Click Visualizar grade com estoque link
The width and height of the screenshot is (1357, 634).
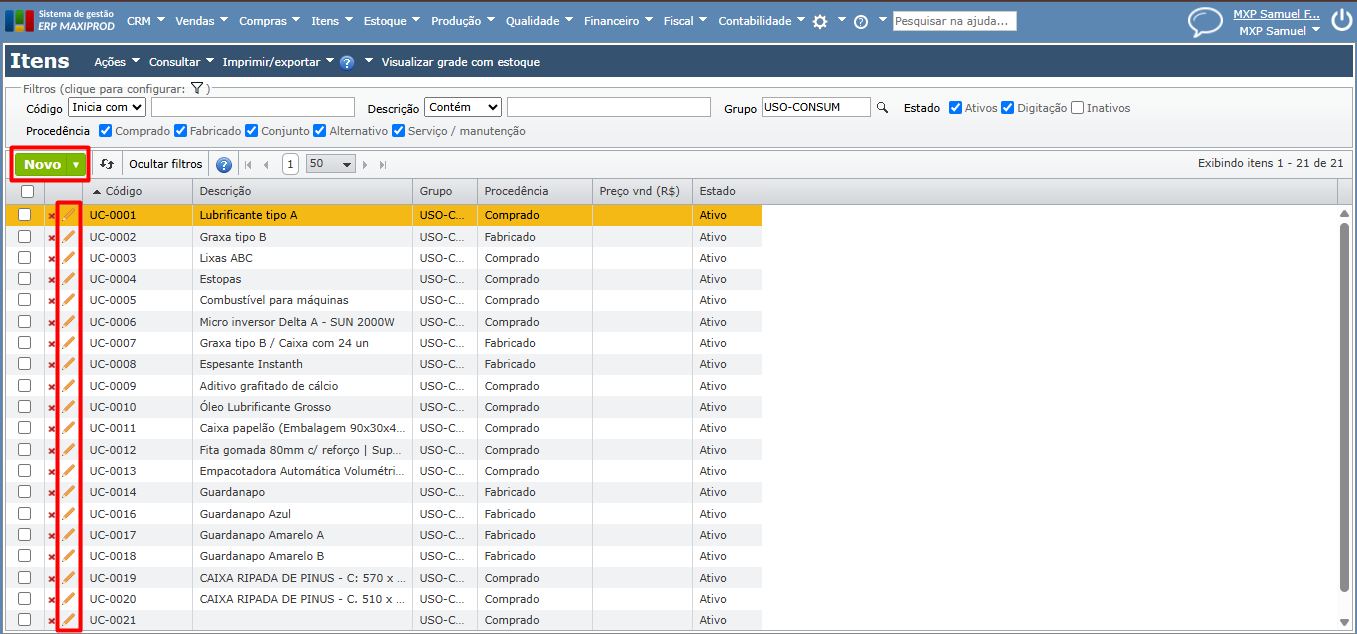coord(461,62)
